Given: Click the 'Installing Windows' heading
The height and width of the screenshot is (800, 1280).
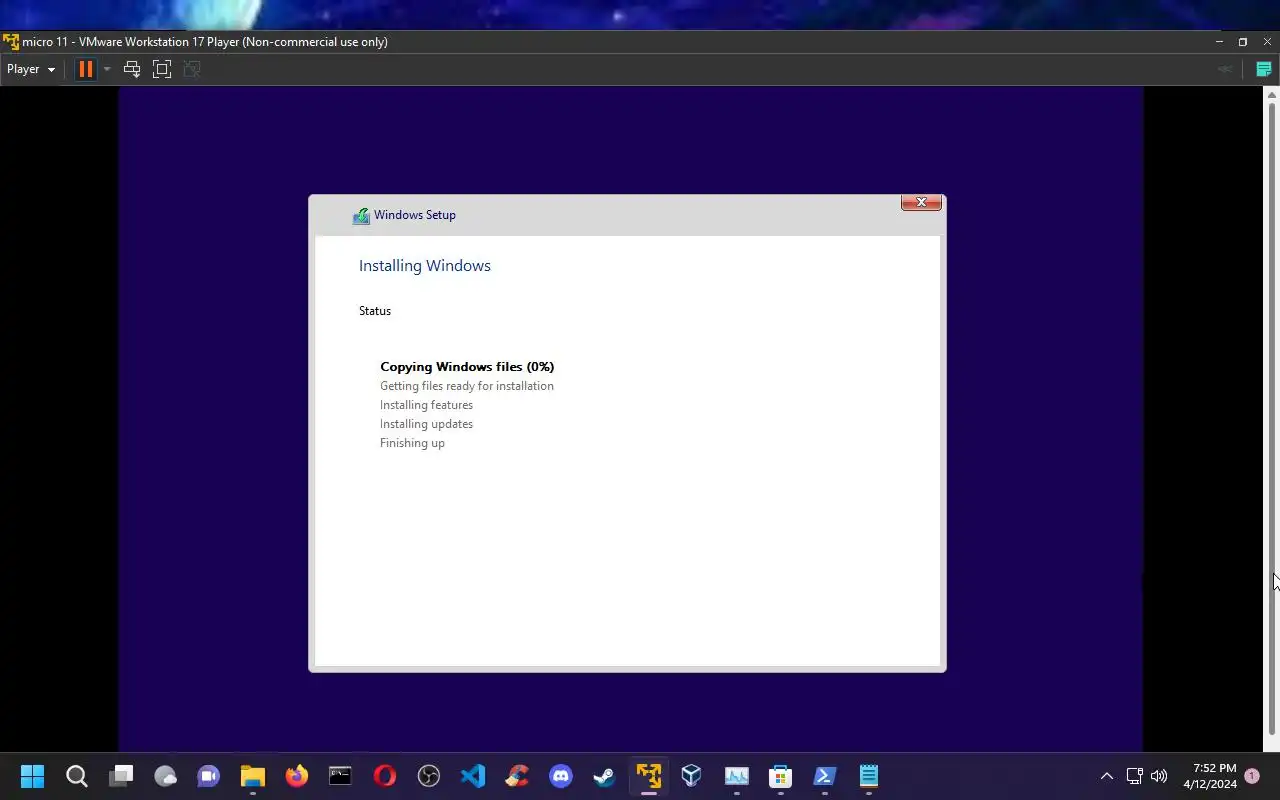Looking at the screenshot, I should [x=425, y=265].
